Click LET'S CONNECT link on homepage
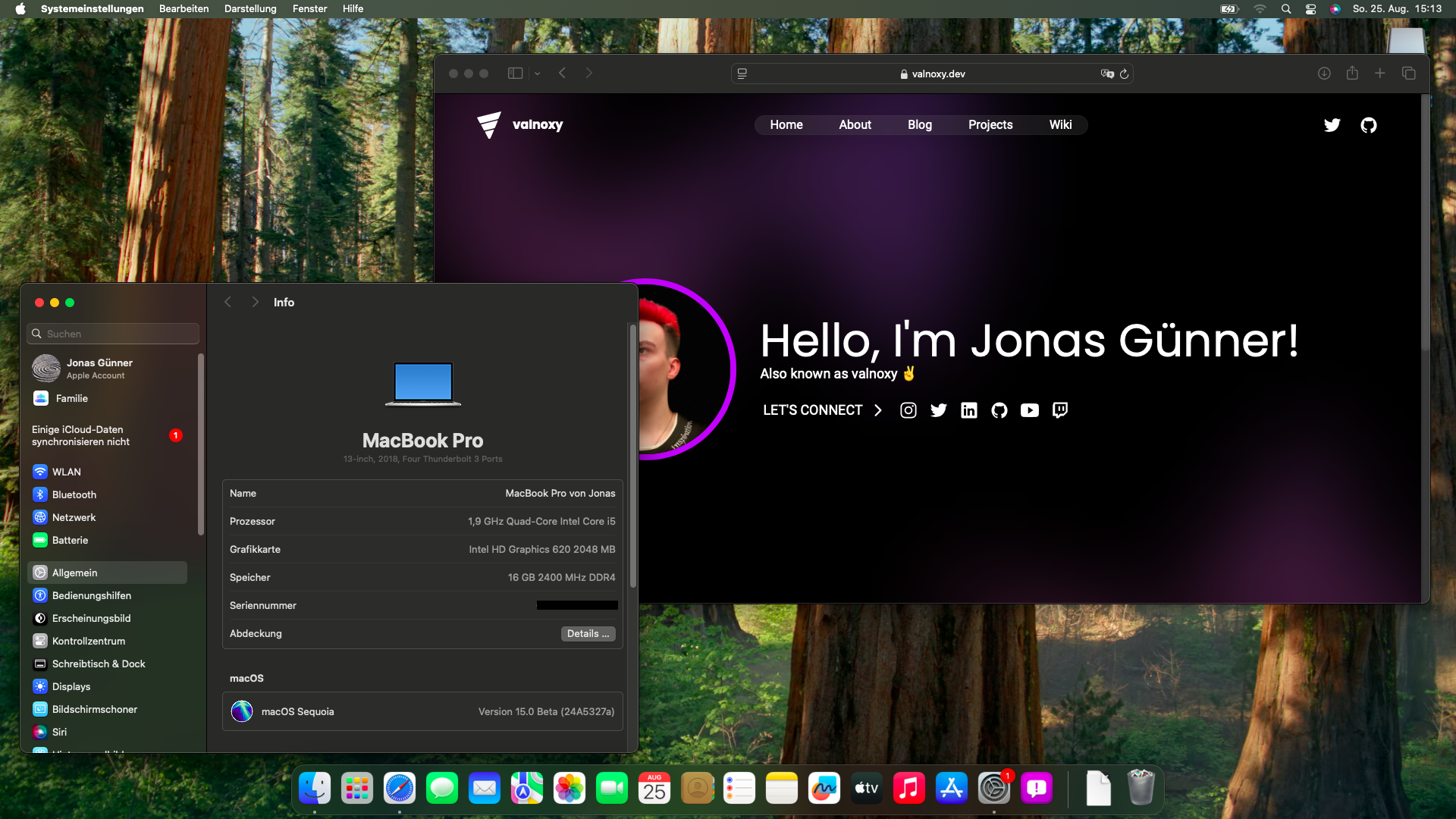This screenshot has width=1456, height=819. (821, 409)
